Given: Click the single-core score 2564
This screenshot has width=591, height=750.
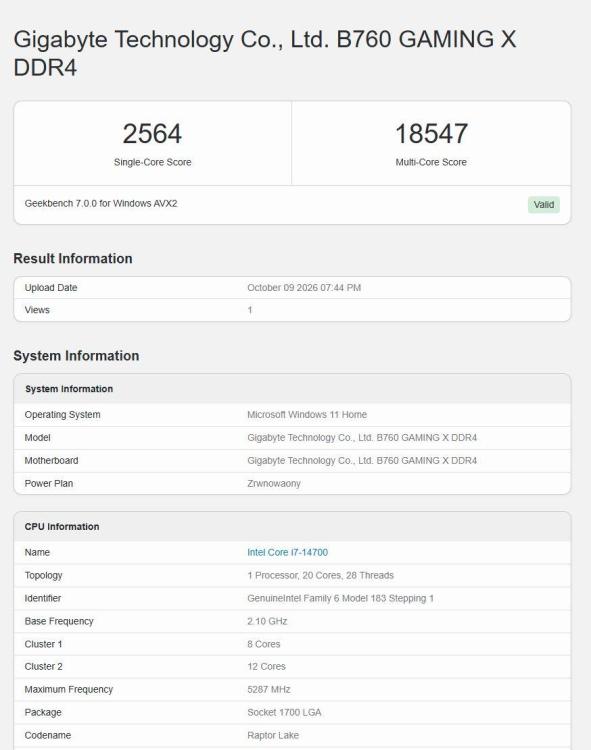Looking at the screenshot, I should [152, 133].
